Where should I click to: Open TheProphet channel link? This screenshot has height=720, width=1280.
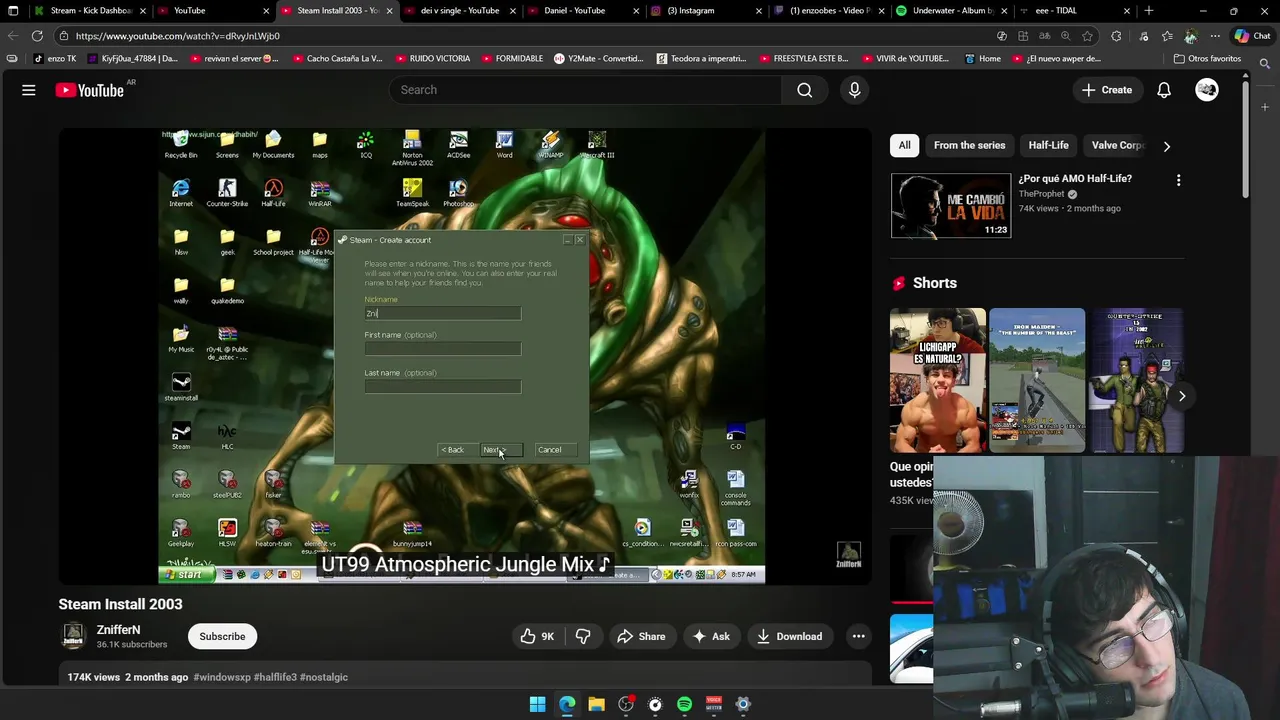coord(1041,194)
